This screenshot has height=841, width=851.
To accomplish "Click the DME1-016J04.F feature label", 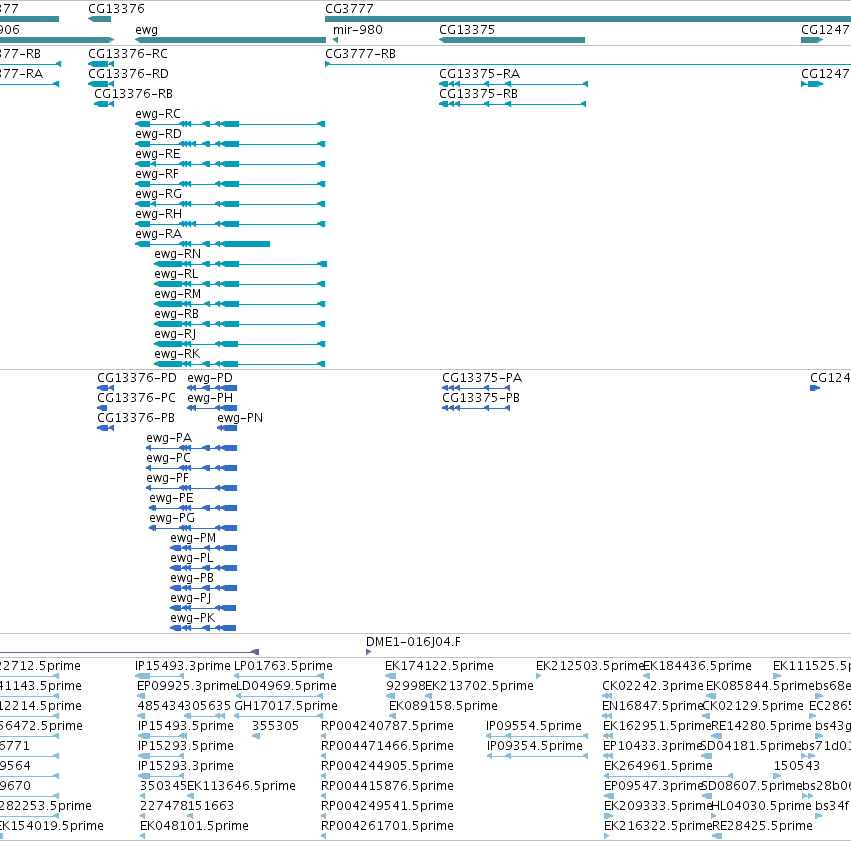I will pos(414,642).
